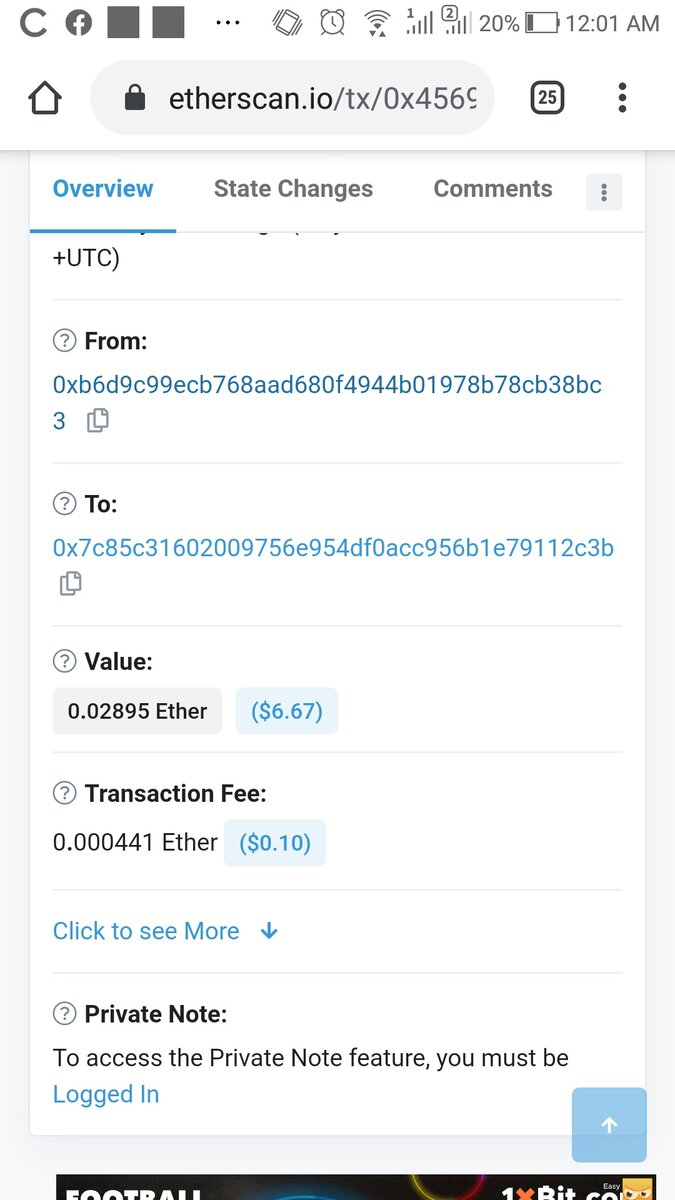The image size is (675, 1200).
Task: Tap the browser home icon
Action: [x=45, y=98]
